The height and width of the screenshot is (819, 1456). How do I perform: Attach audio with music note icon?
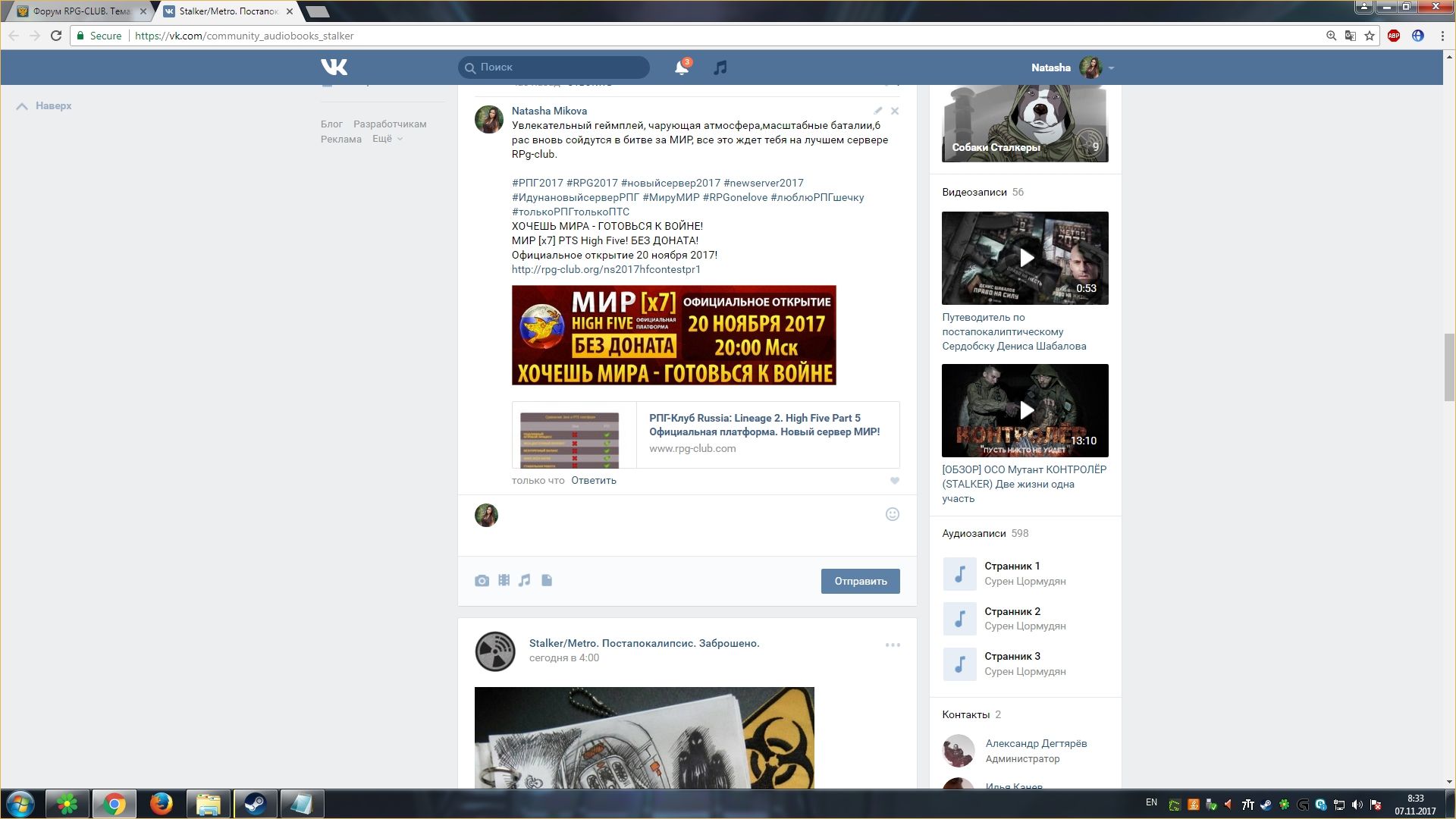pyautogui.click(x=525, y=581)
